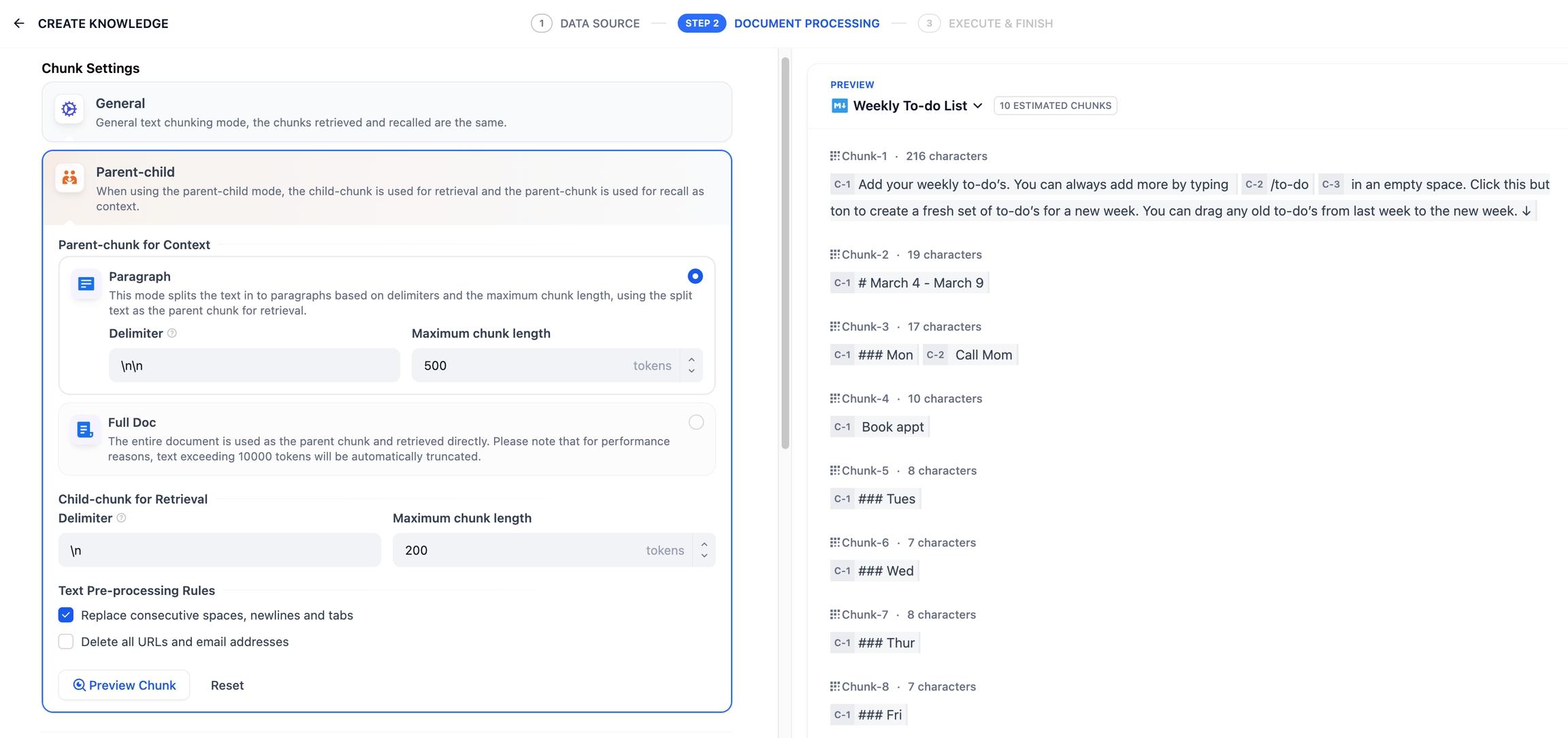Click the help icon beside child Delimiter
The width and height of the screenshot is (1568, 738).
point(121,518)
